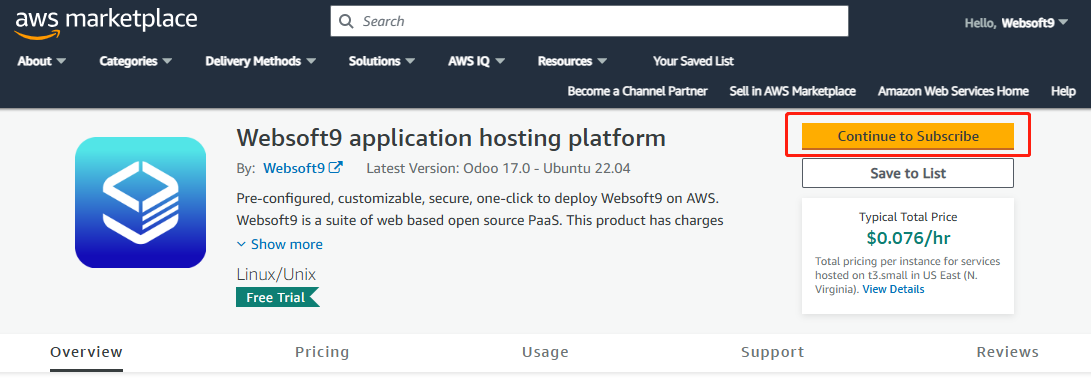
Task: Go to Your Saved List
Action: (693, 61)
